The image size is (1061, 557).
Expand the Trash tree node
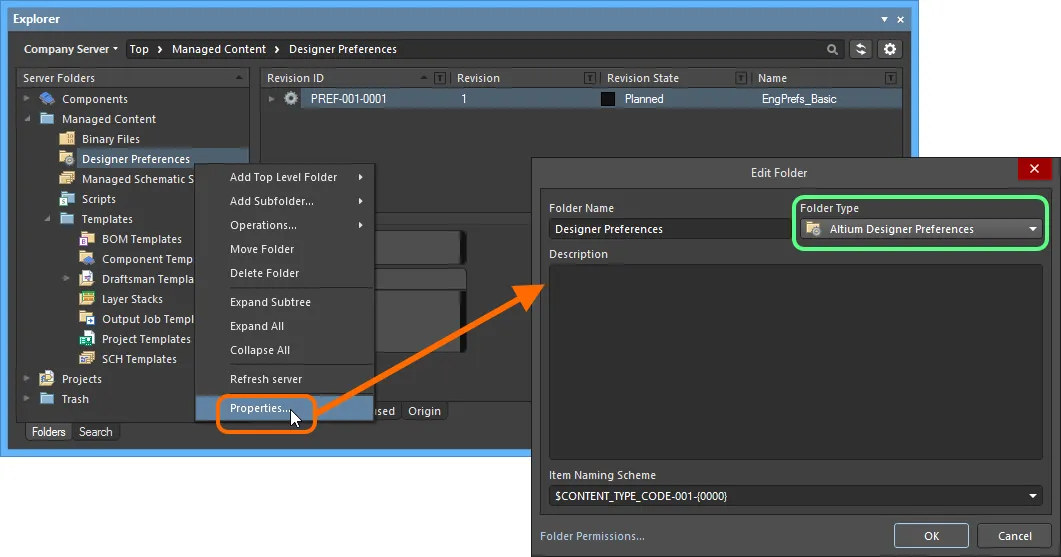pyautogui.click(x=27, y=399)
